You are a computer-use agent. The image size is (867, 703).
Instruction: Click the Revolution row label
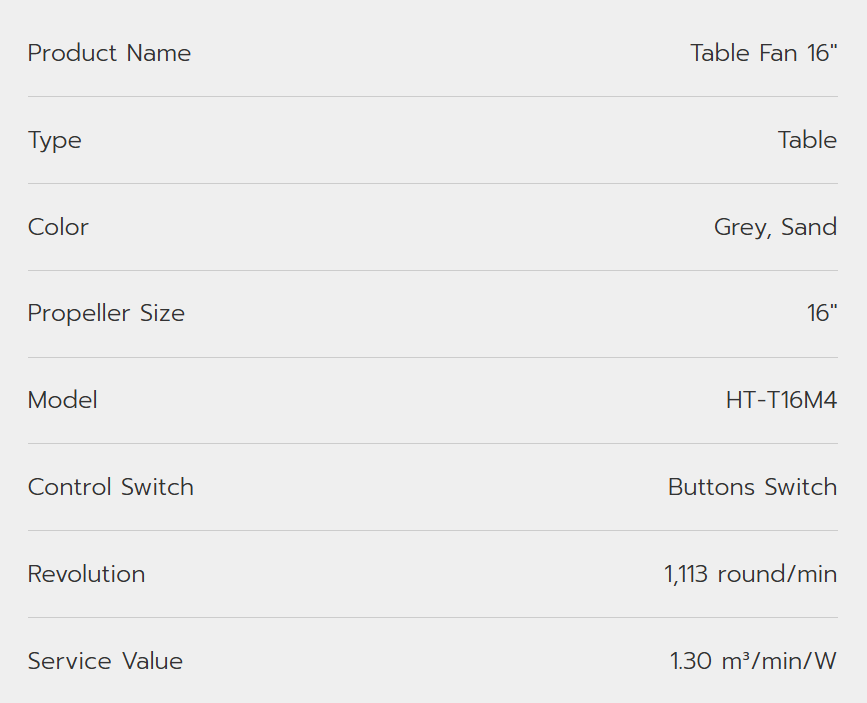pyautogui.click(x=86, y=574)
